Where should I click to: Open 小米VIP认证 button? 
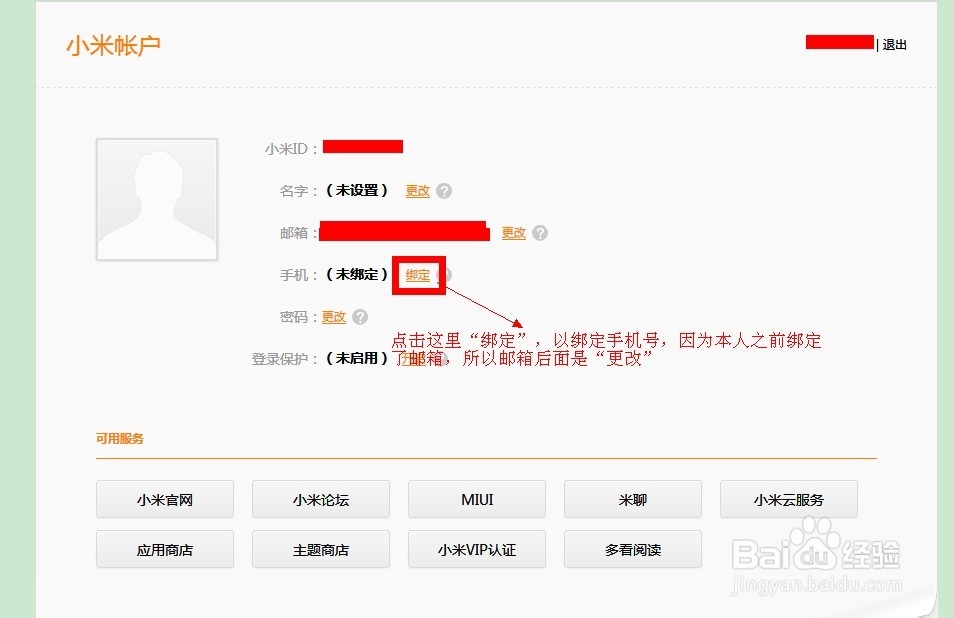[477, 549]
